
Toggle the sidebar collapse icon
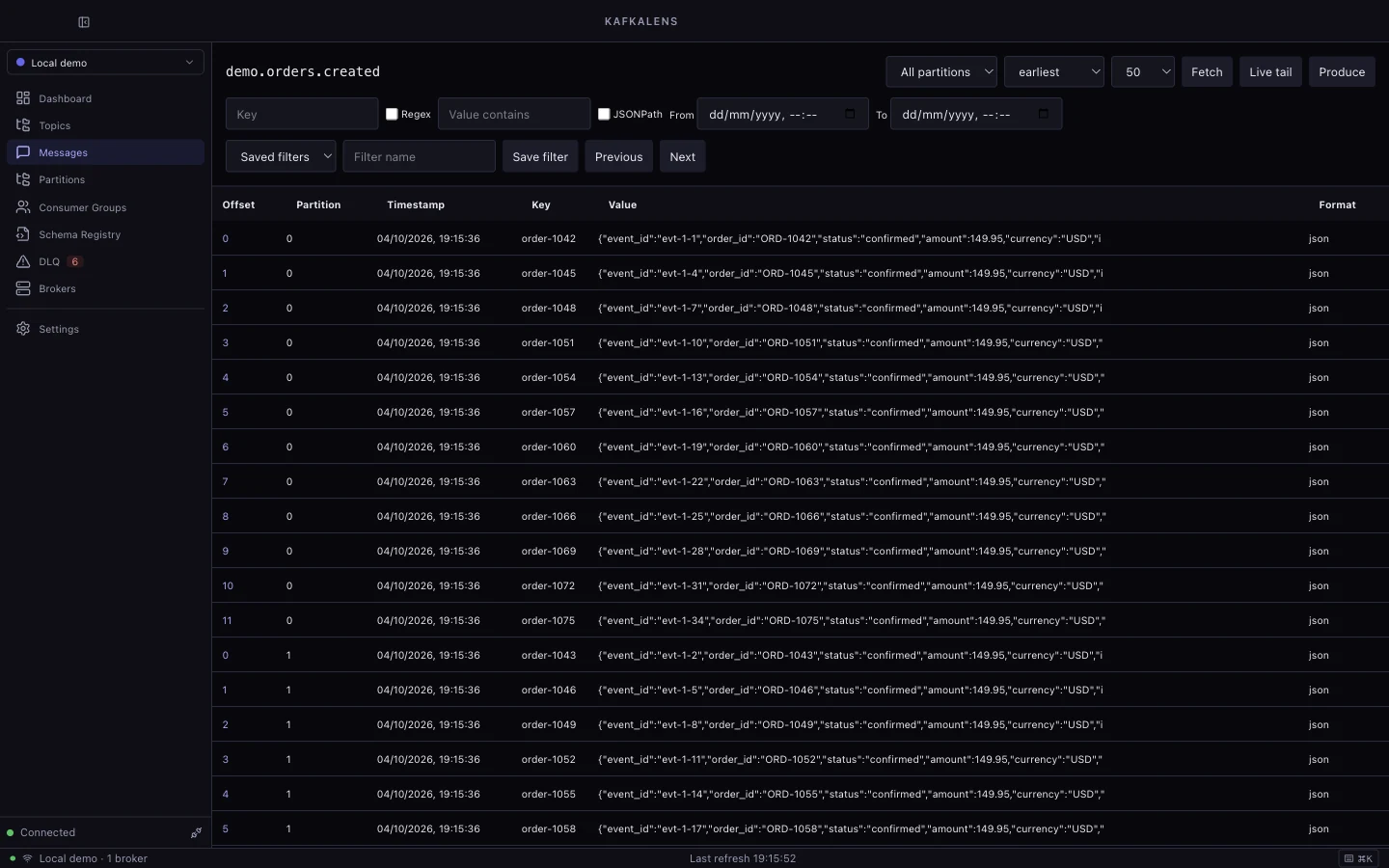[x=84, y=22]
